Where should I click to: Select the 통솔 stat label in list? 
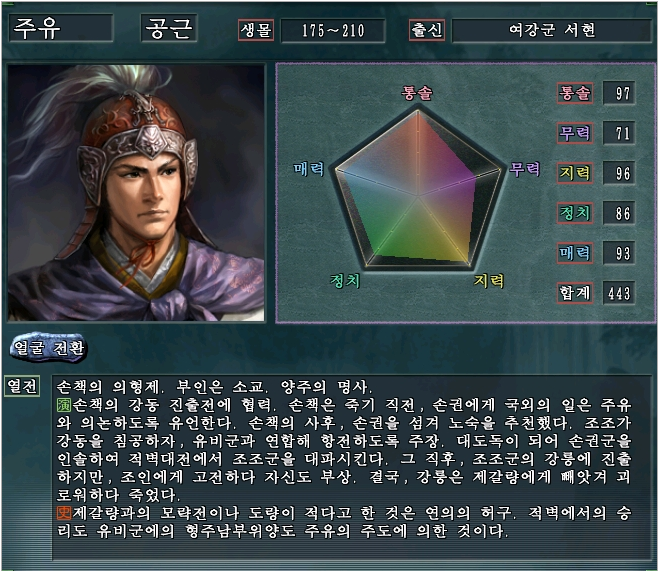coord(575,93)
